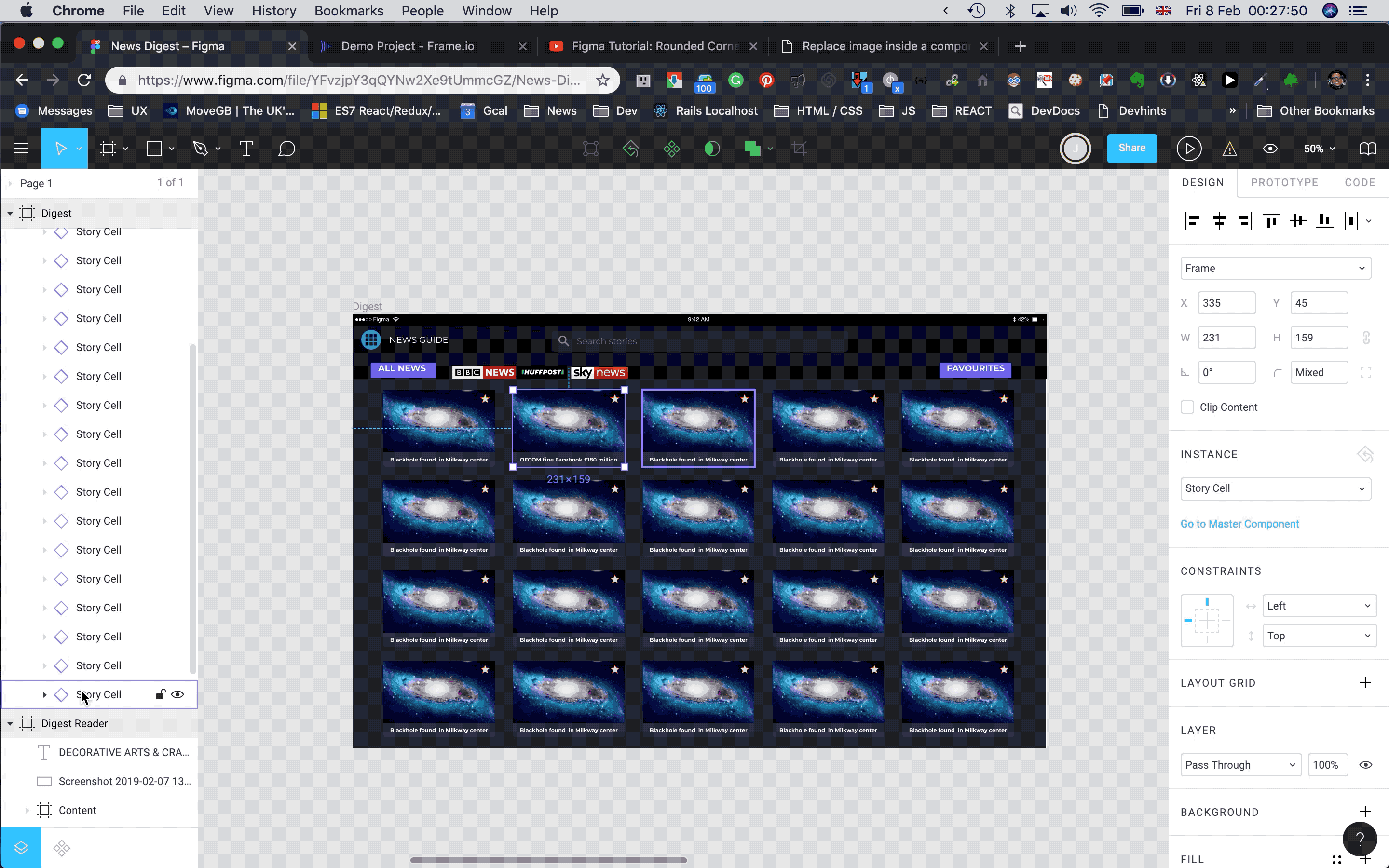Click the Go to Master Component link

pos(1240,524)
